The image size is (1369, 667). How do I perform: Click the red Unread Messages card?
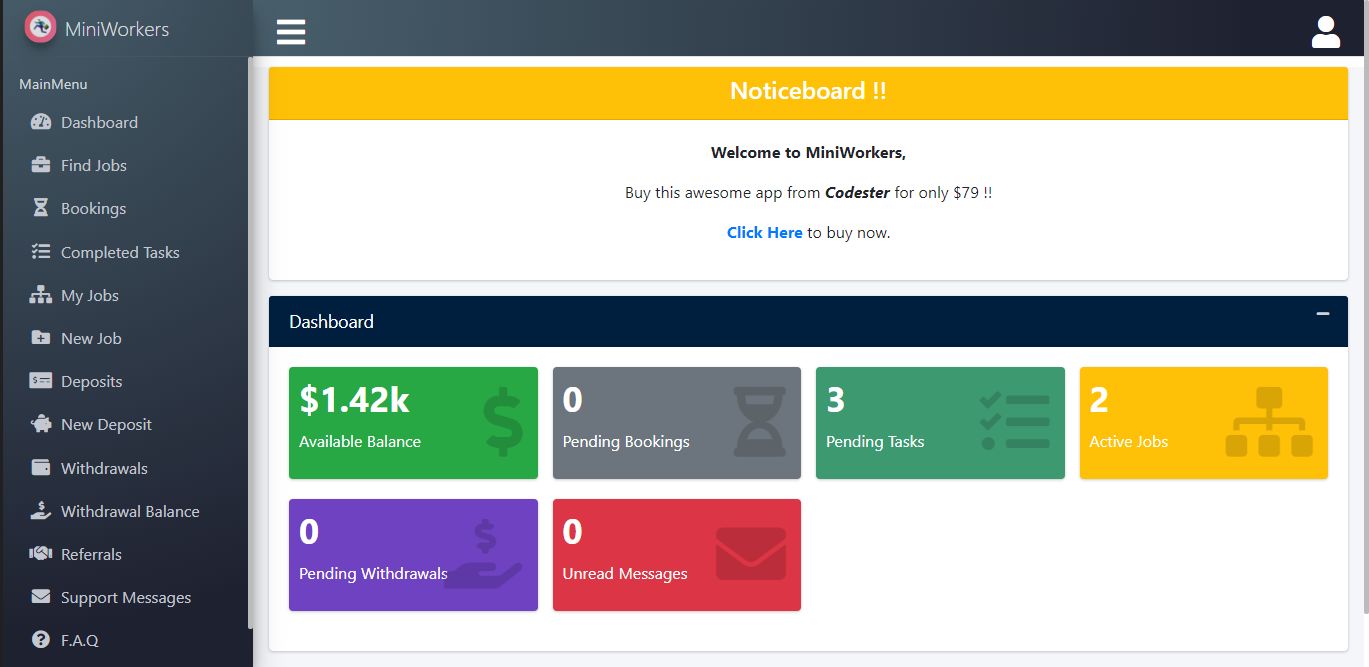(676, 555)
